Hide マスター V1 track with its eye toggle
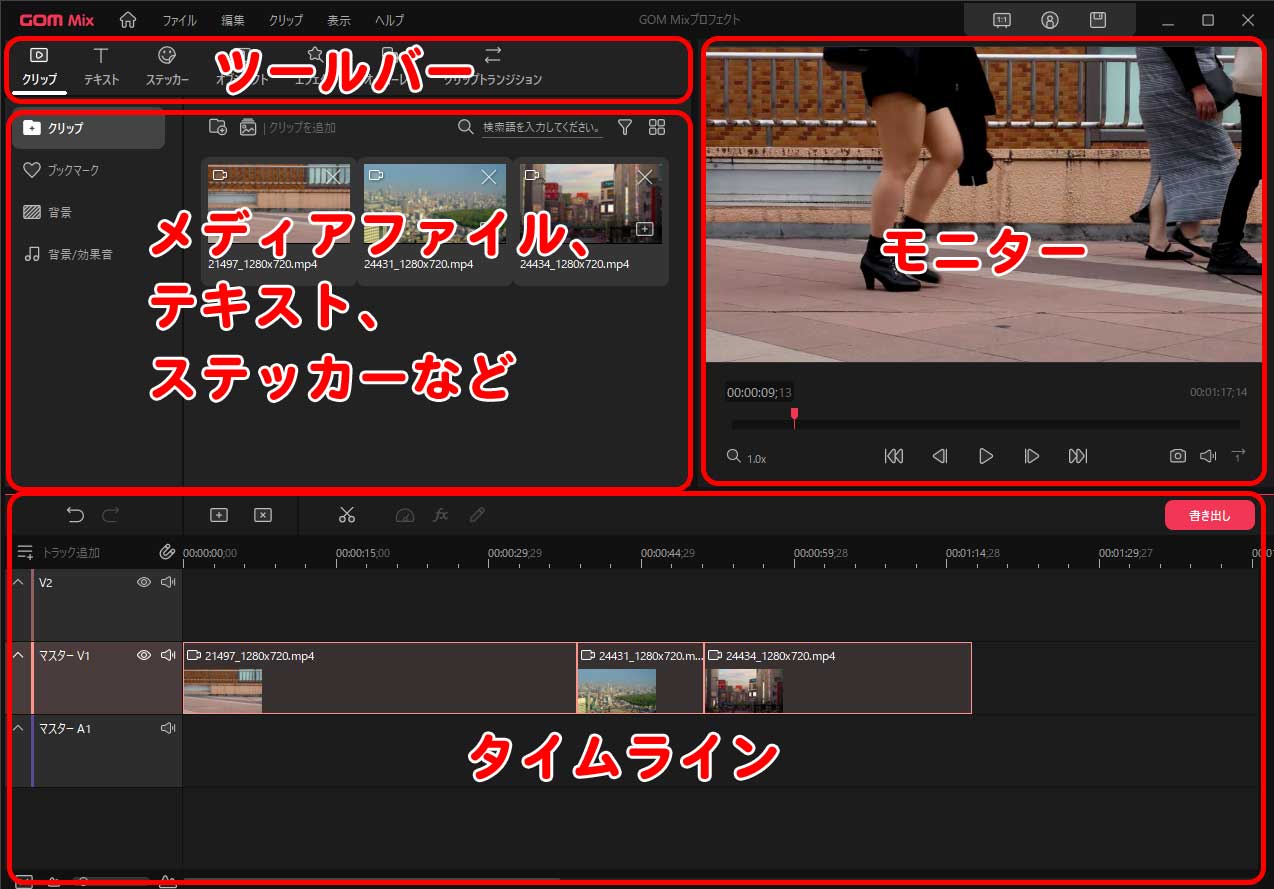The image size is (1274, 889). tap(144, 654)
